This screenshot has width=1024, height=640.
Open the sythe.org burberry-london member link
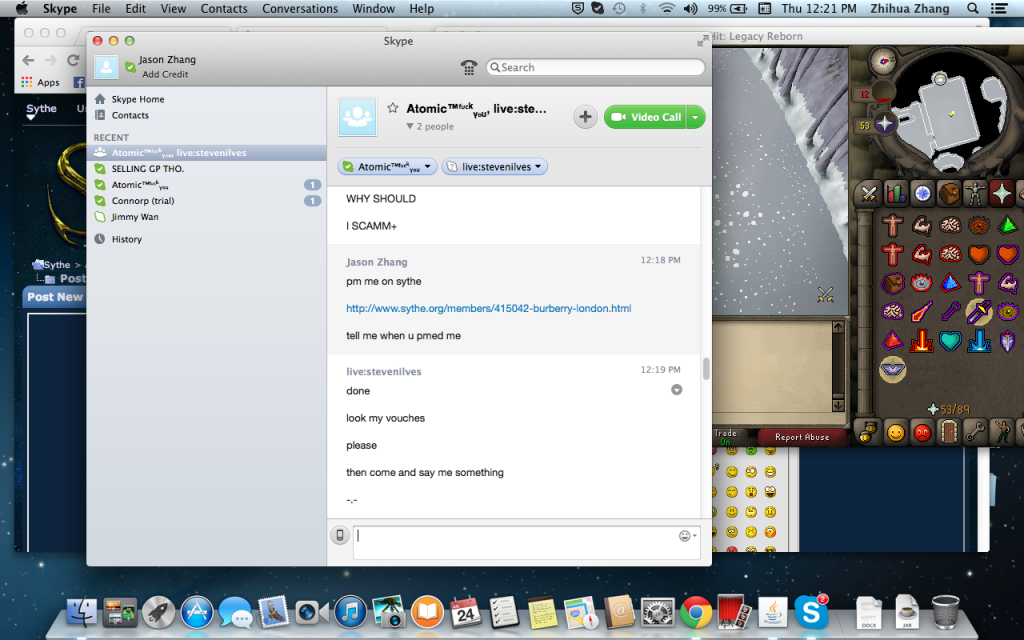[488, 308]
